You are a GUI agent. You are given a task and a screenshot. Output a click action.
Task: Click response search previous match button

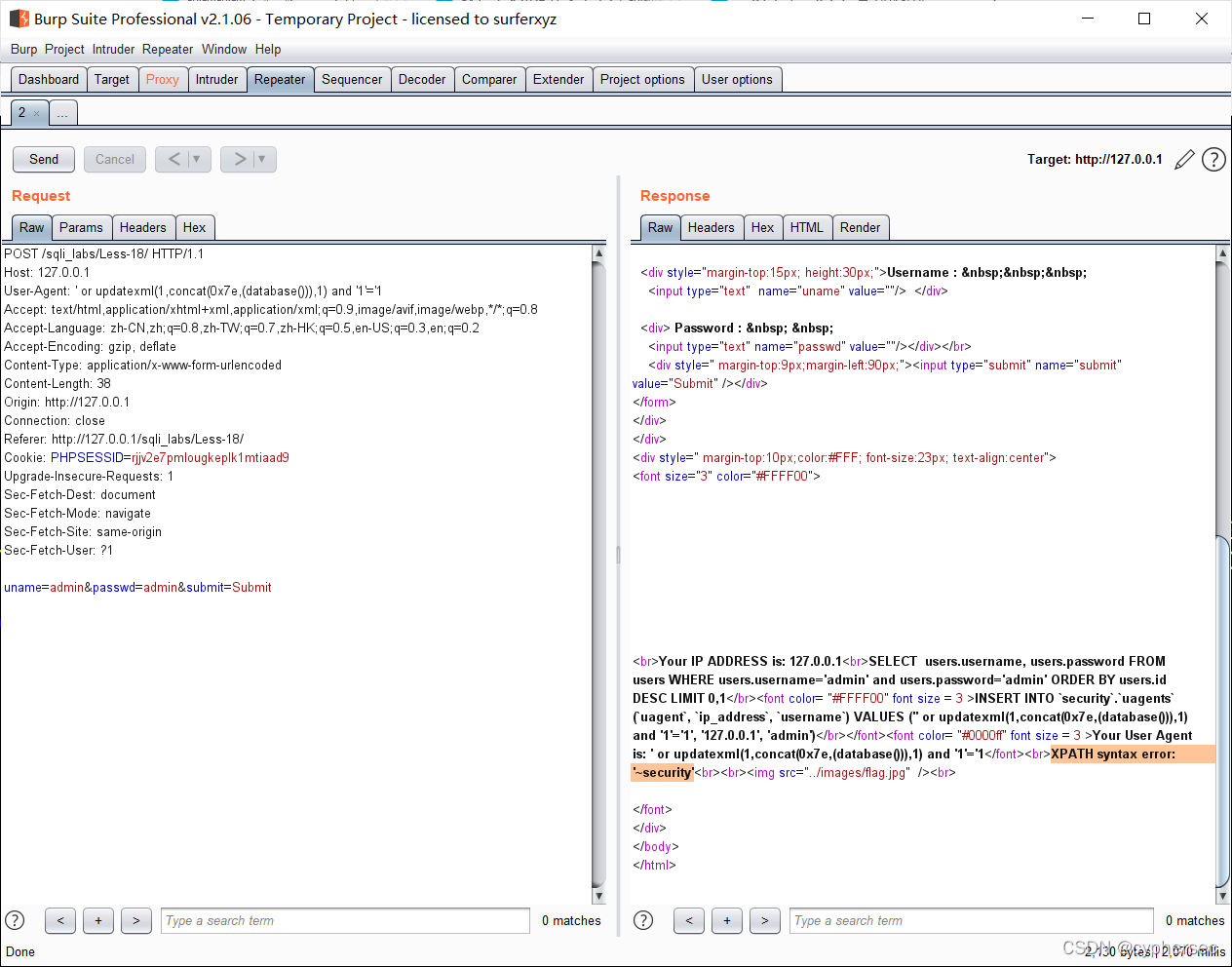click(x=689, y=920)
